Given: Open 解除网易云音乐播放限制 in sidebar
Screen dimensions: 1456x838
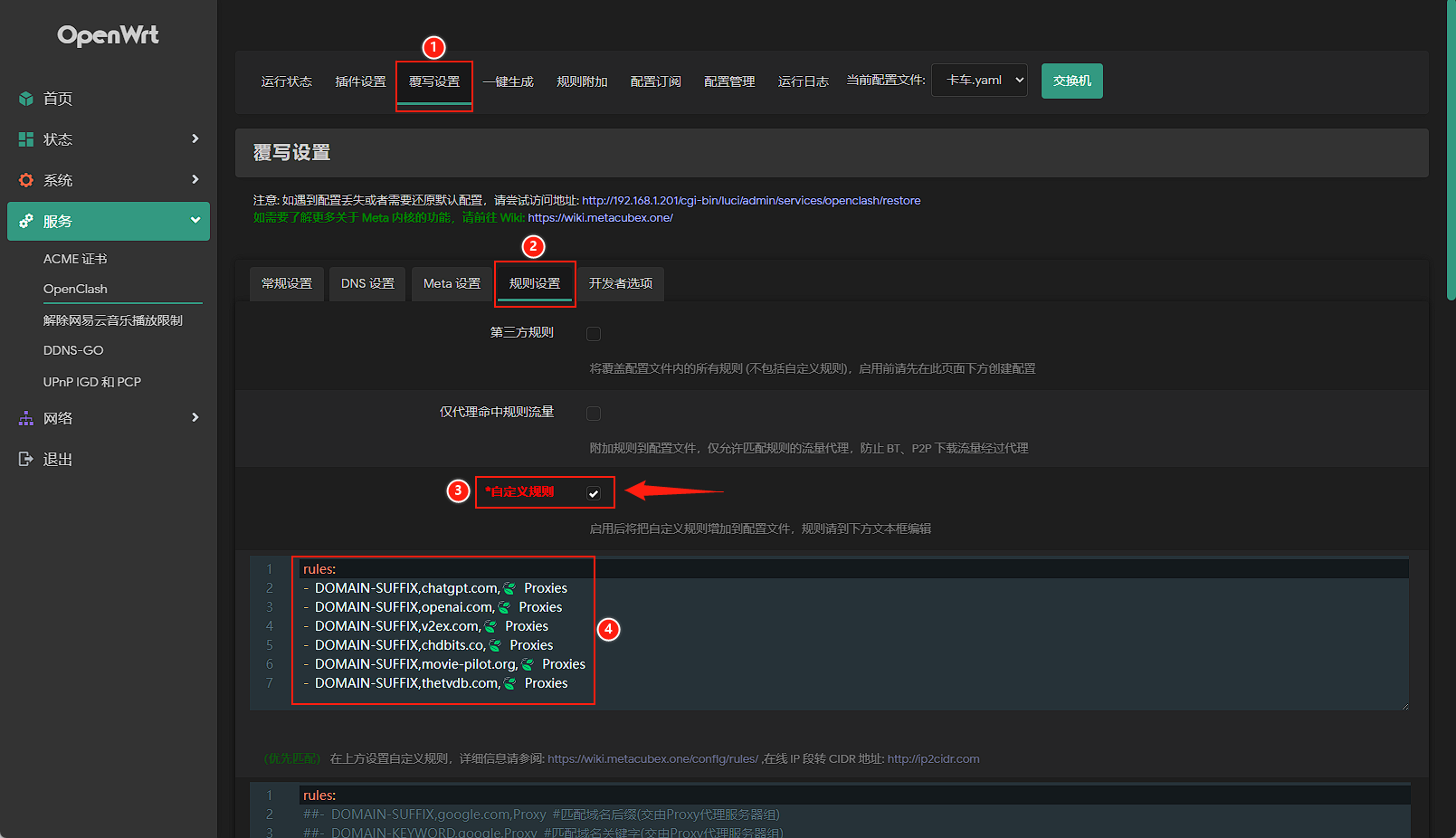Looking at the screenshot, I should click(113, 320).
